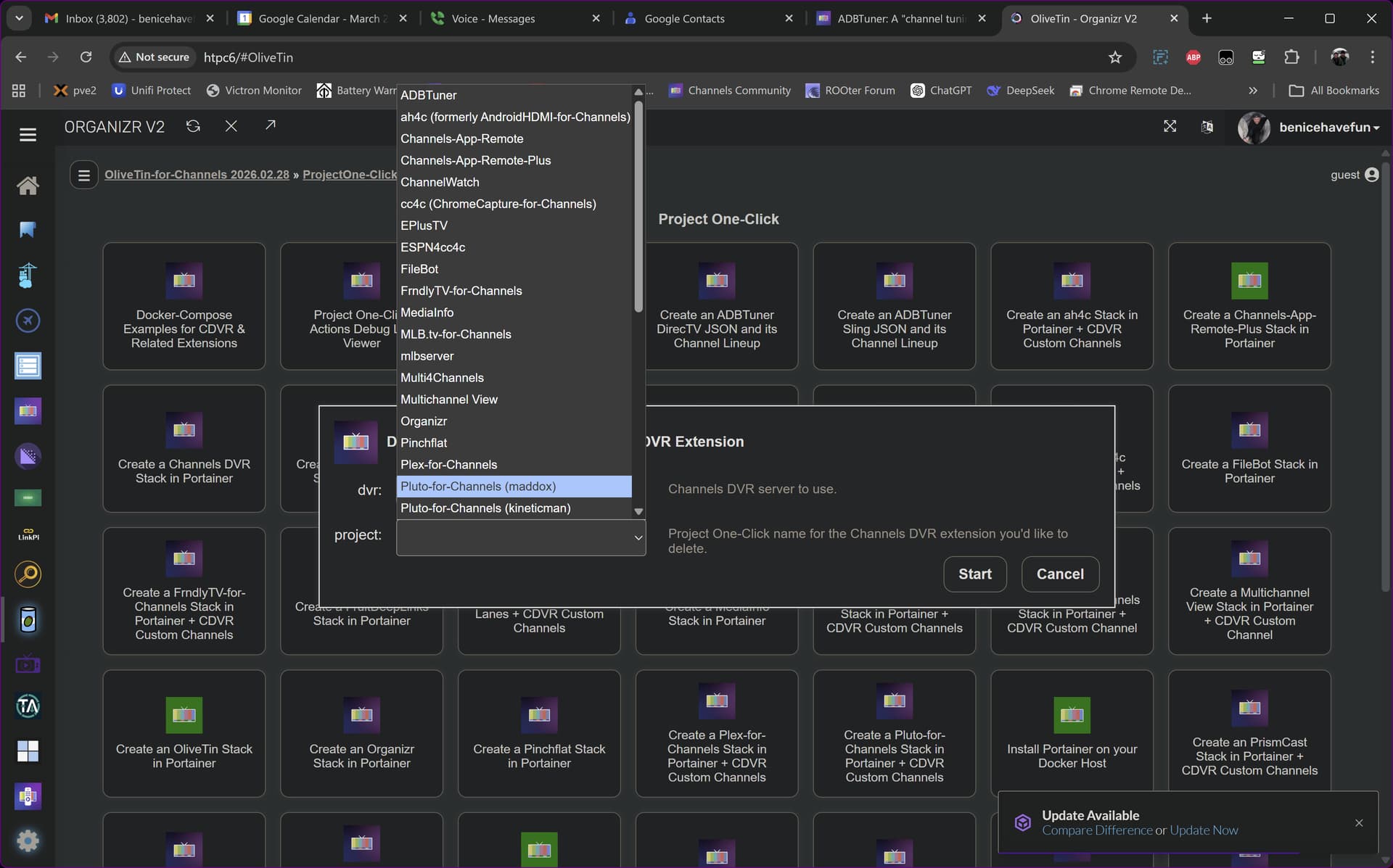Switch to the Google Contacts tab
The width and height of the screenshot is (1393, 868).
pos(684,19)
